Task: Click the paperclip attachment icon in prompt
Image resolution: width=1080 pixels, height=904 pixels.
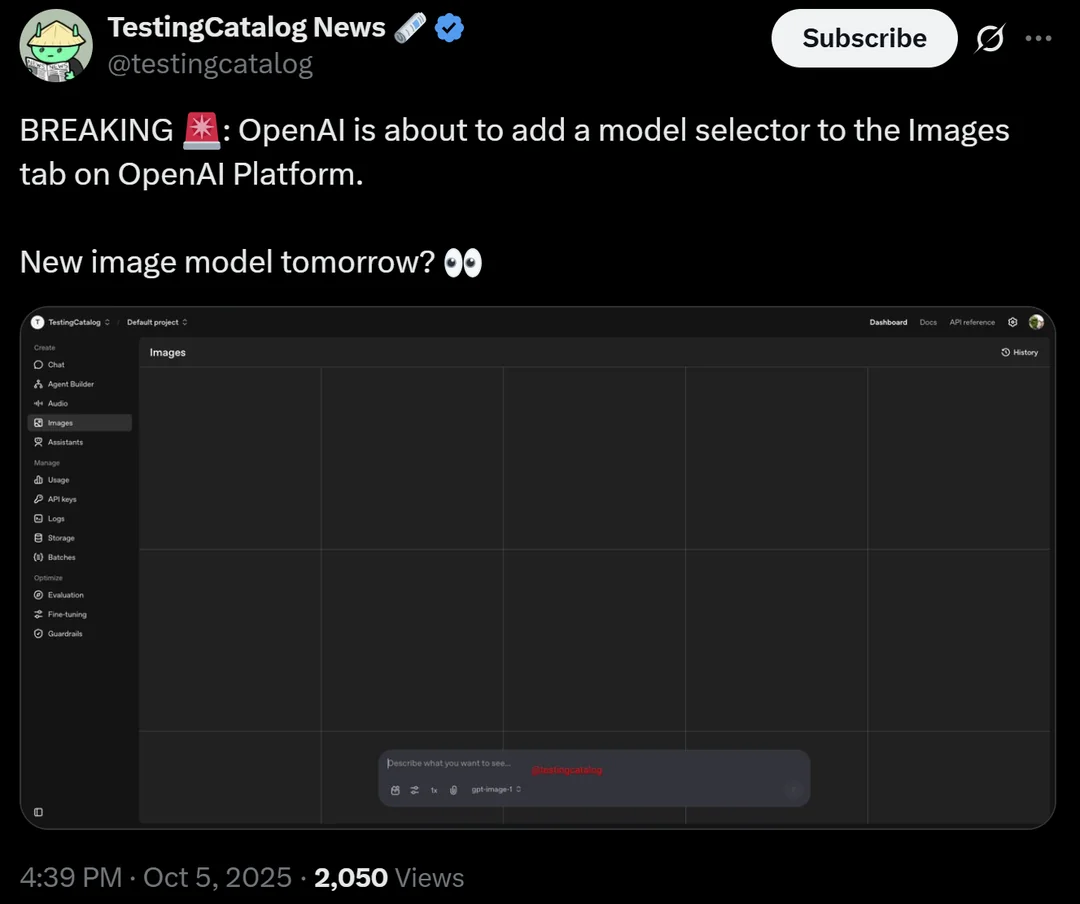Action: pyautogui.click(x=453, y=790)
